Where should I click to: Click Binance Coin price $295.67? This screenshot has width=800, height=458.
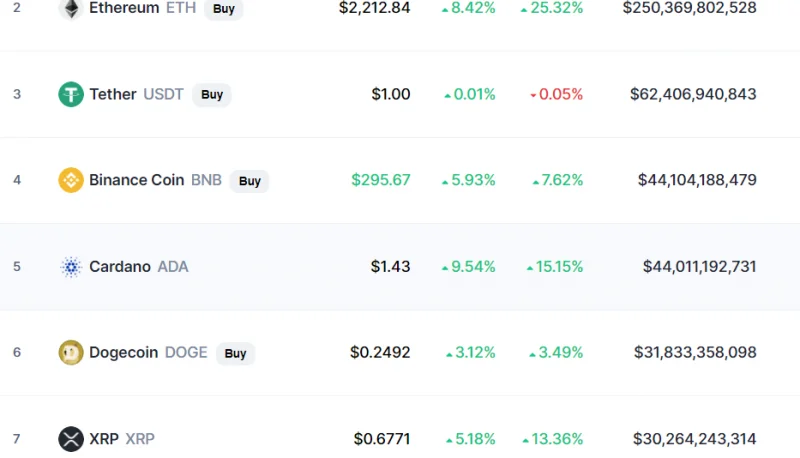pyautogui.click(x=381, y=180)
